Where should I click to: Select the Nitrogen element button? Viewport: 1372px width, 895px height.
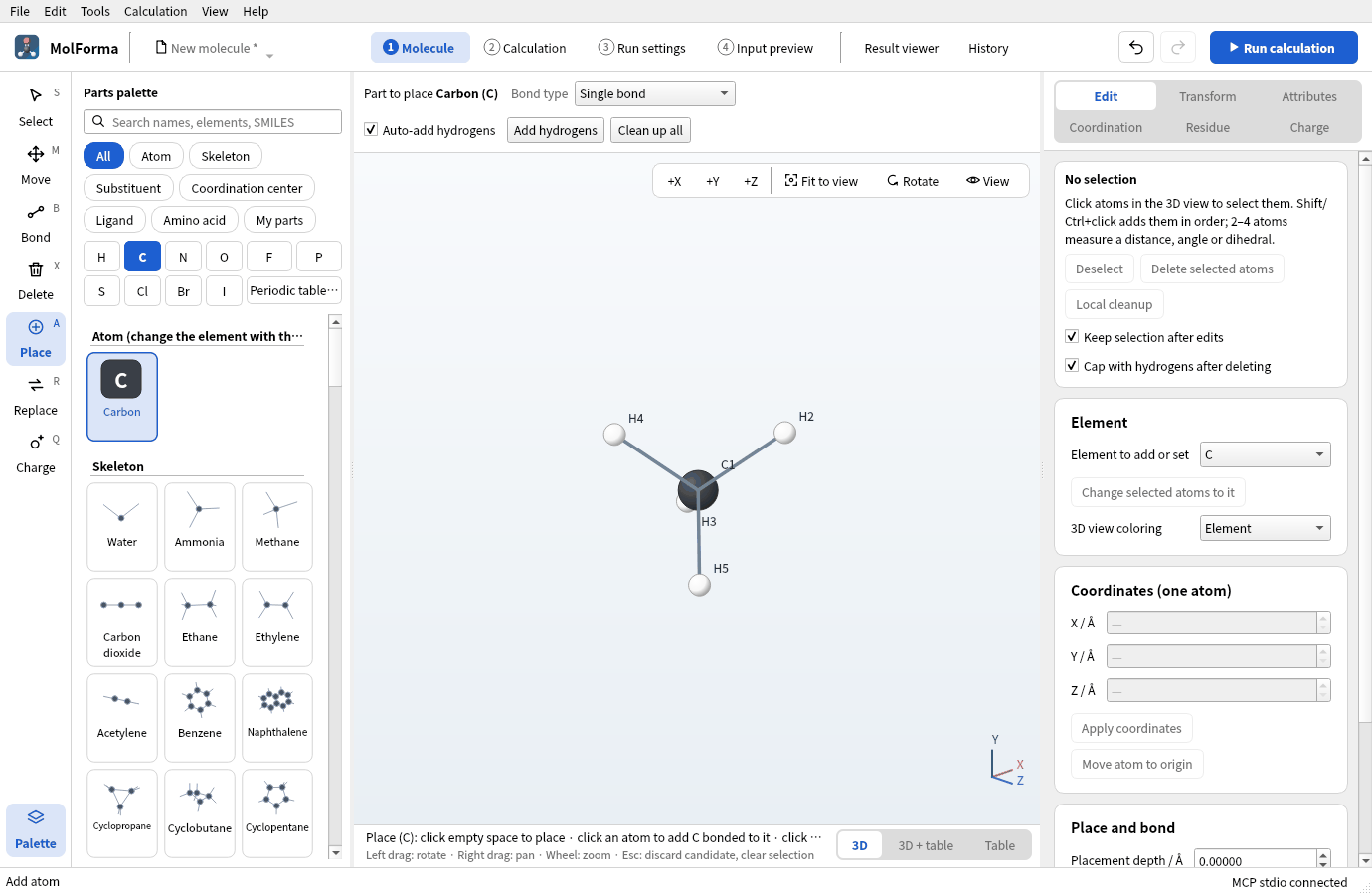click(x=183, y=257)
